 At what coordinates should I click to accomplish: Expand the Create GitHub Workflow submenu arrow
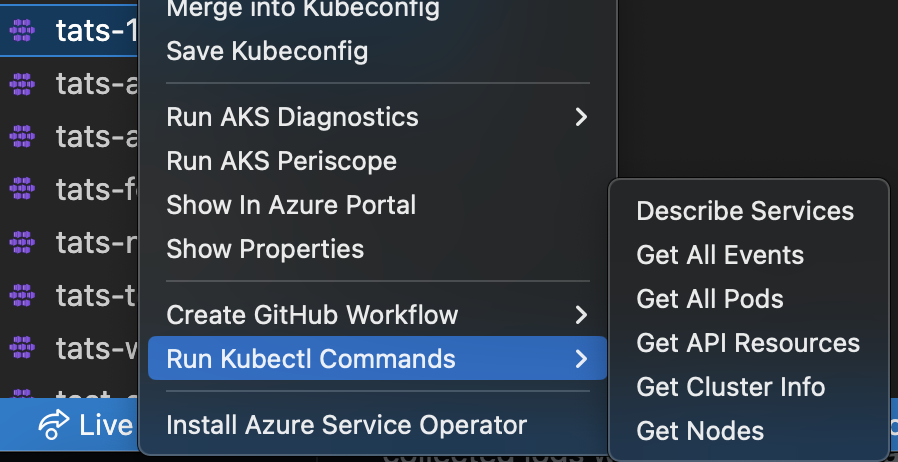581,315
